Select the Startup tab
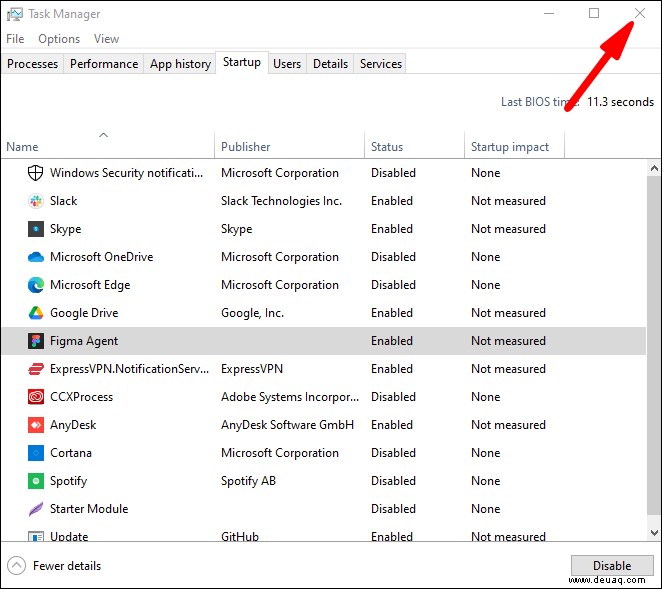The width and height of the screenshot is (662, 589). pyautogui.click(x=242, y=62)
